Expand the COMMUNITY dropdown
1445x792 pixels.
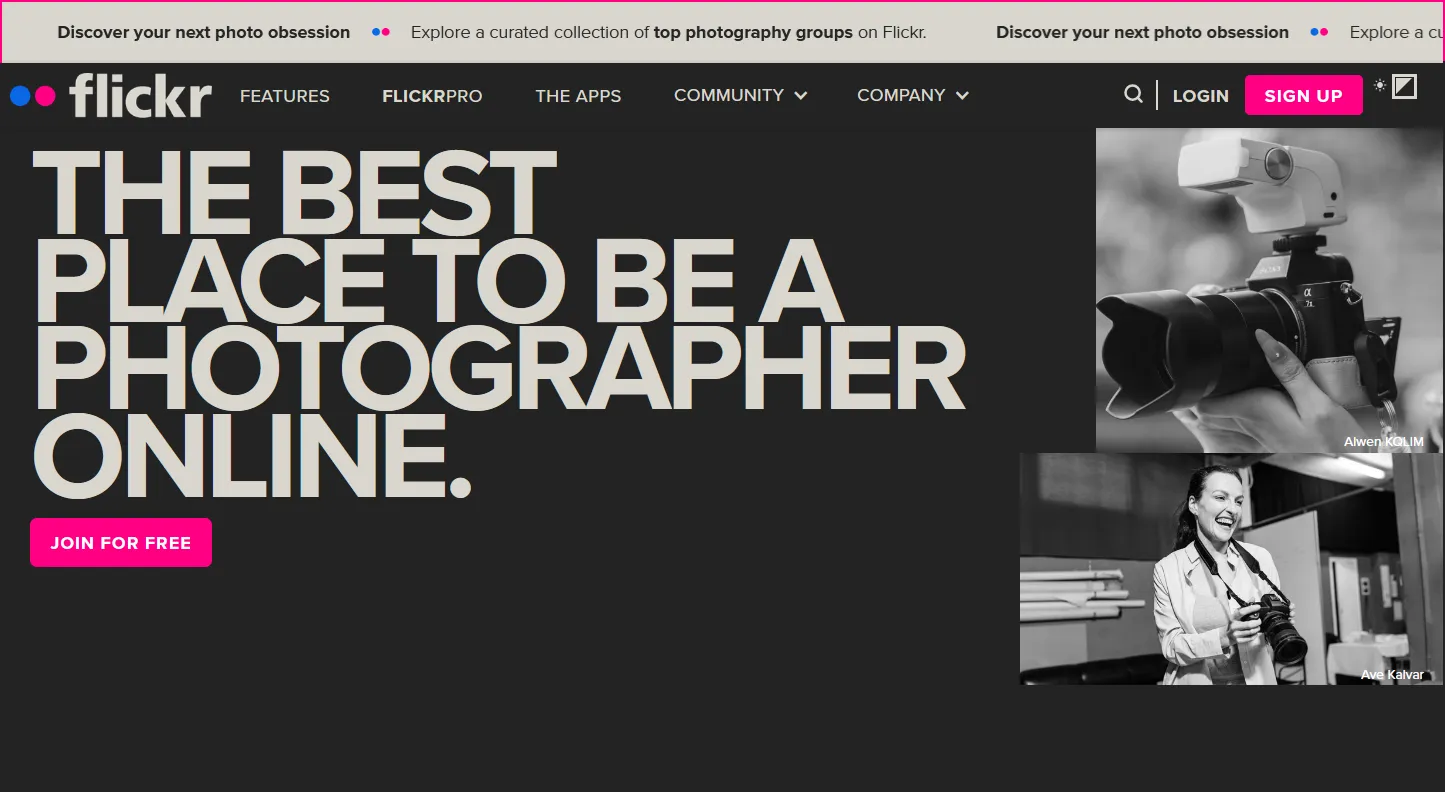point(740,95)
